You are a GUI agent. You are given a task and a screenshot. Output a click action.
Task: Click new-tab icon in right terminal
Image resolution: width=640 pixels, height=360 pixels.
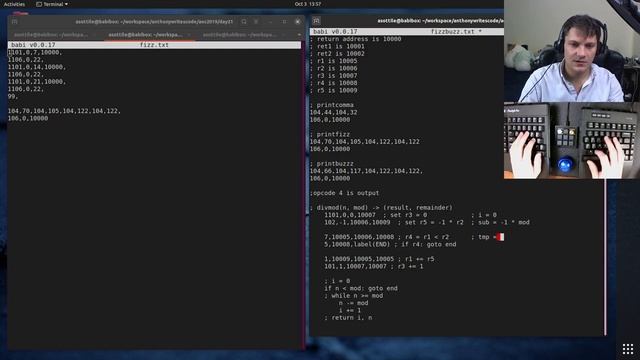[316, 21]
